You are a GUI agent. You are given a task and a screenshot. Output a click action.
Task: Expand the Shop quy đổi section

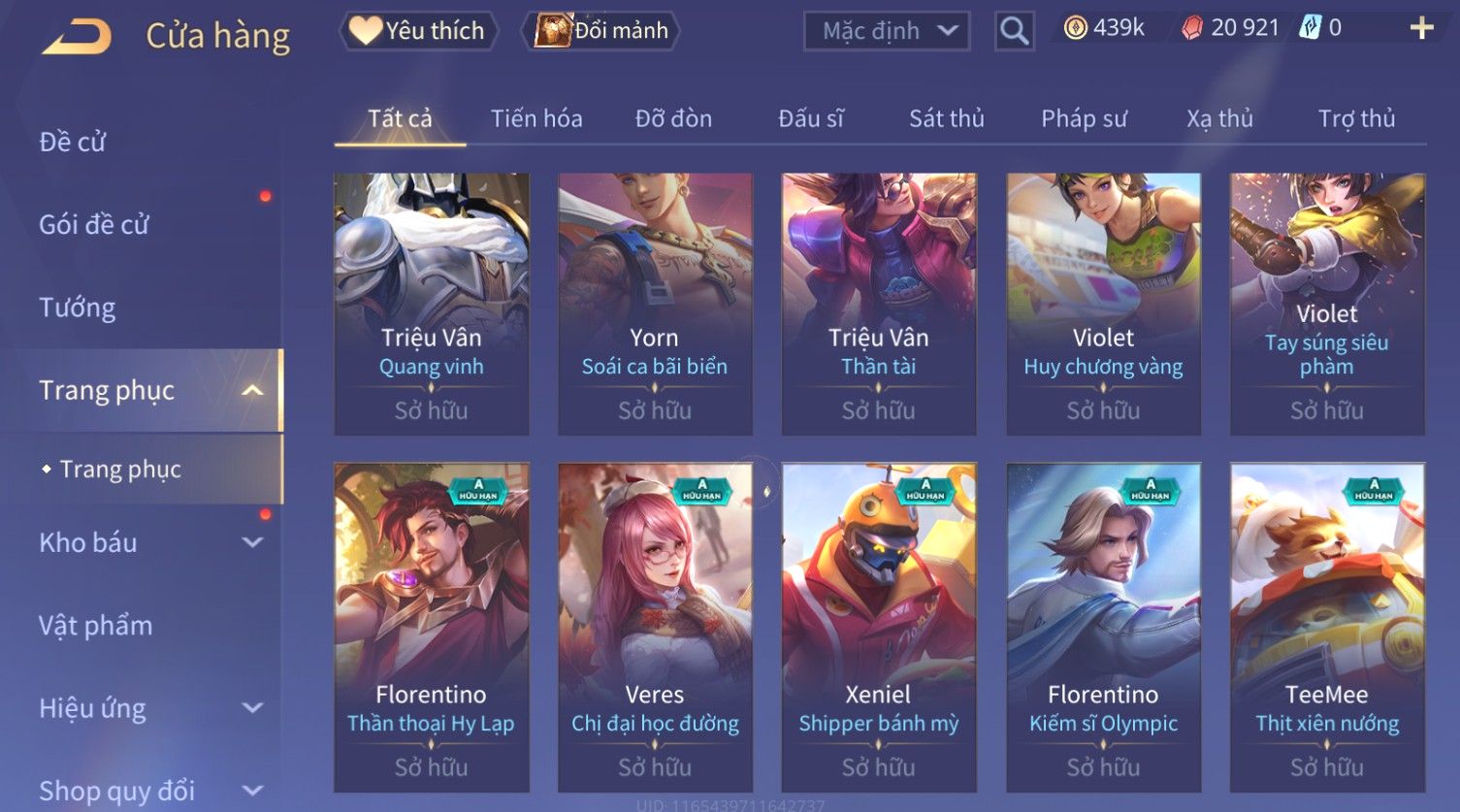point(252,791)
